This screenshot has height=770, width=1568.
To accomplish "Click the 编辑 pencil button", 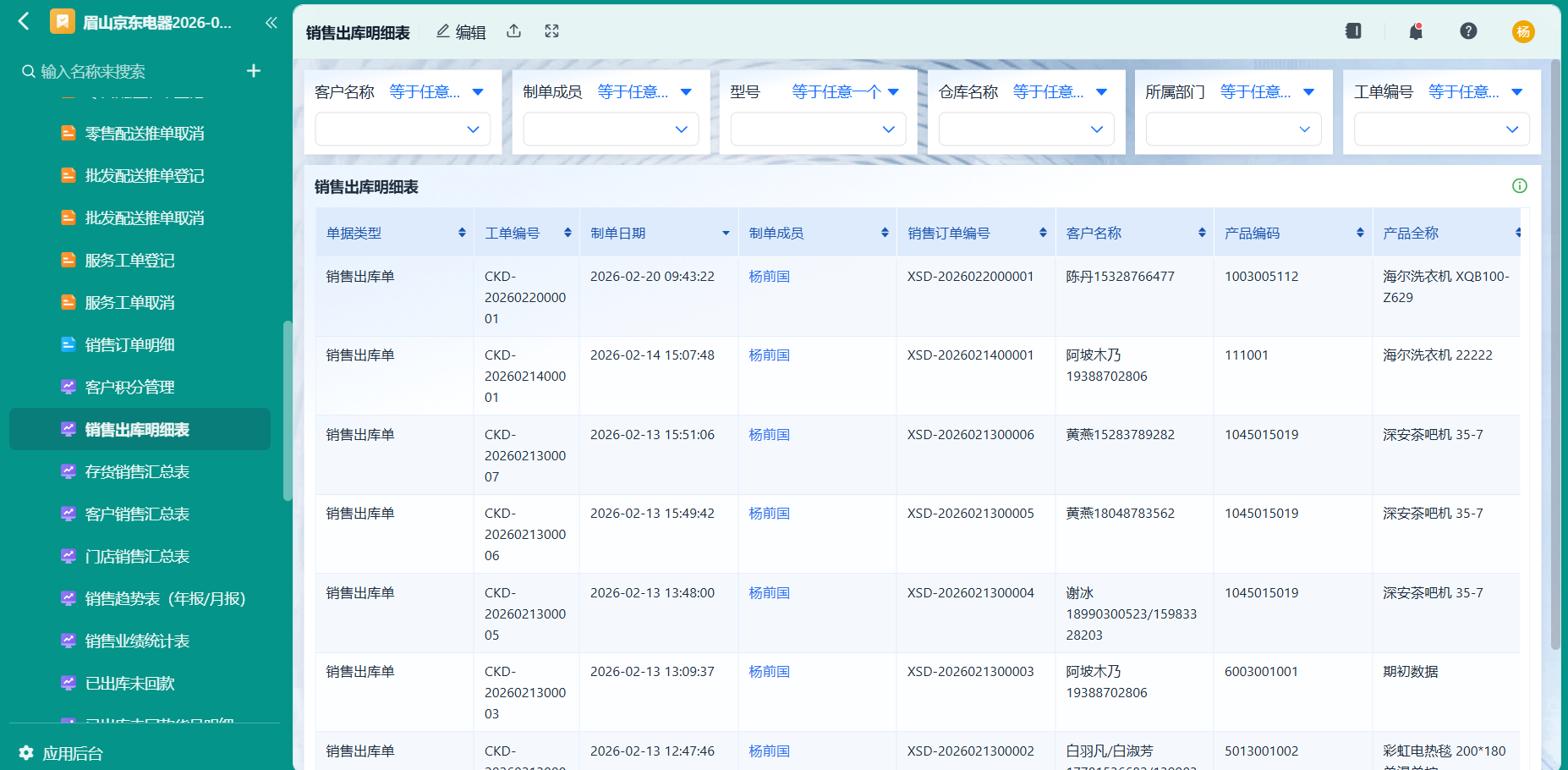I will tap(461, 31).
